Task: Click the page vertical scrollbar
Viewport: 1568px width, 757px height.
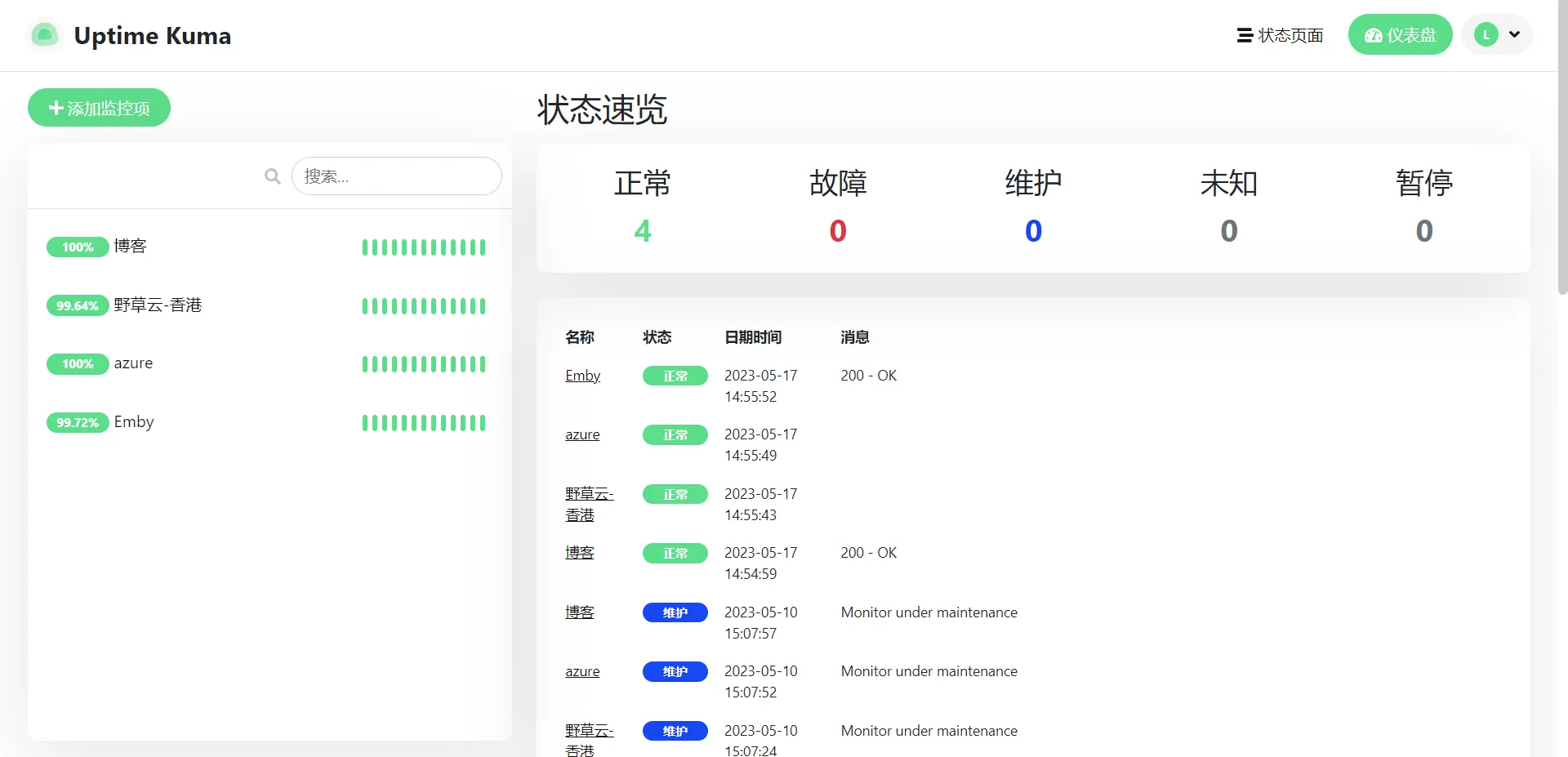Action: pos(1562,147)
